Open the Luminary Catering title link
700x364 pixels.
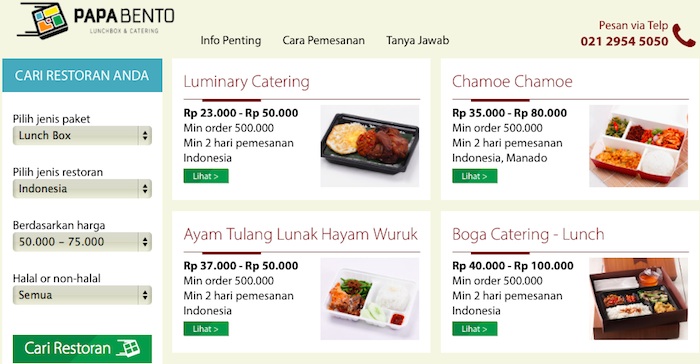[246, 82]
